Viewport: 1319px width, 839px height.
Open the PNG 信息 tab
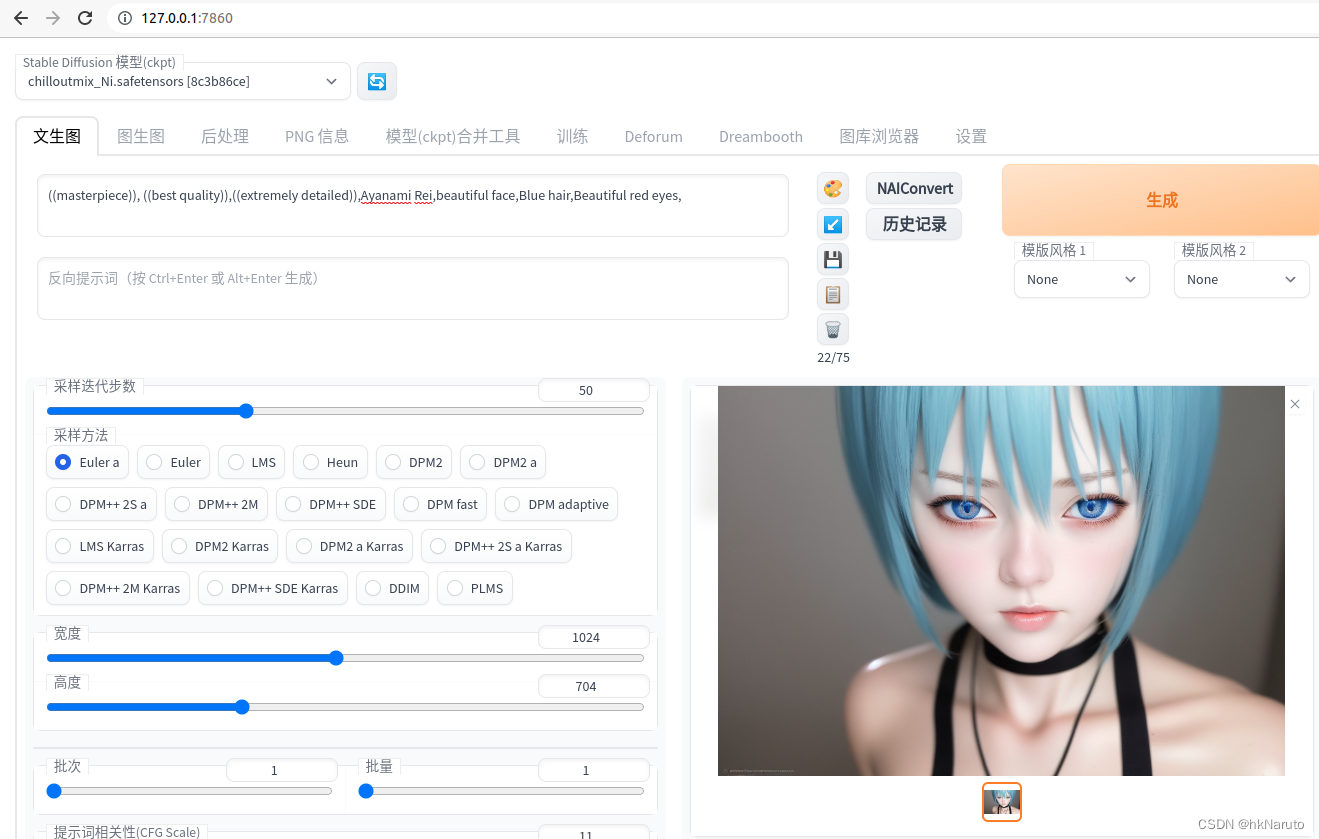[317, 136]
